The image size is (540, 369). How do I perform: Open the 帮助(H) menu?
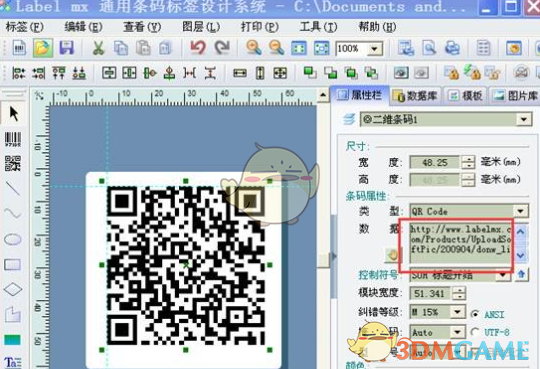(x=377, y=27)
